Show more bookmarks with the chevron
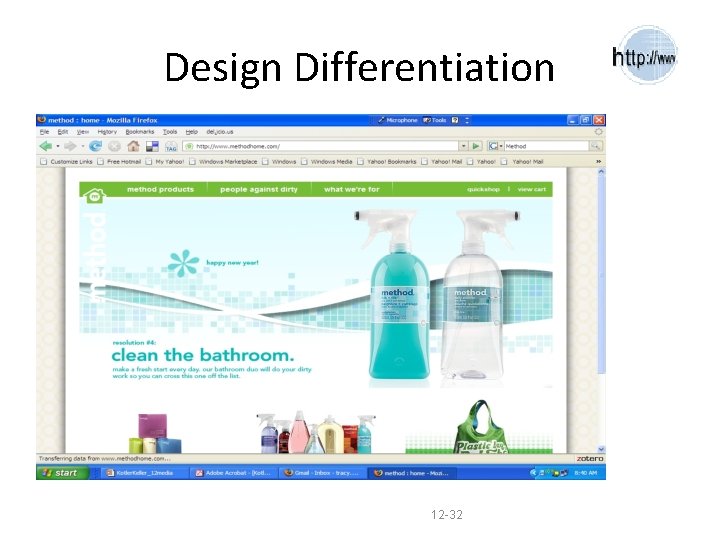Image resolution: width=720 pixels, height=540 pixels. pos(598,162)
